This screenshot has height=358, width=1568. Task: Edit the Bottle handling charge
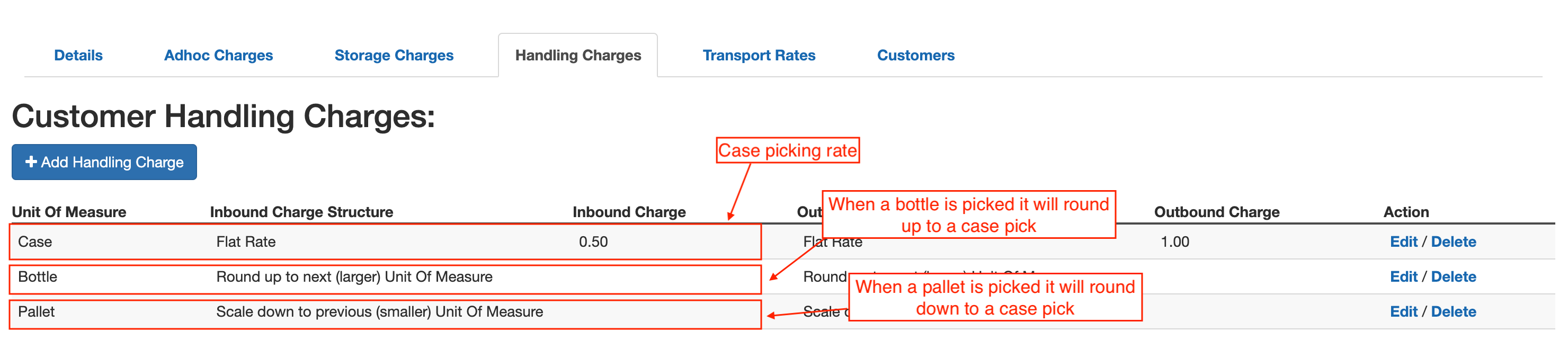tap(1404, 276)
